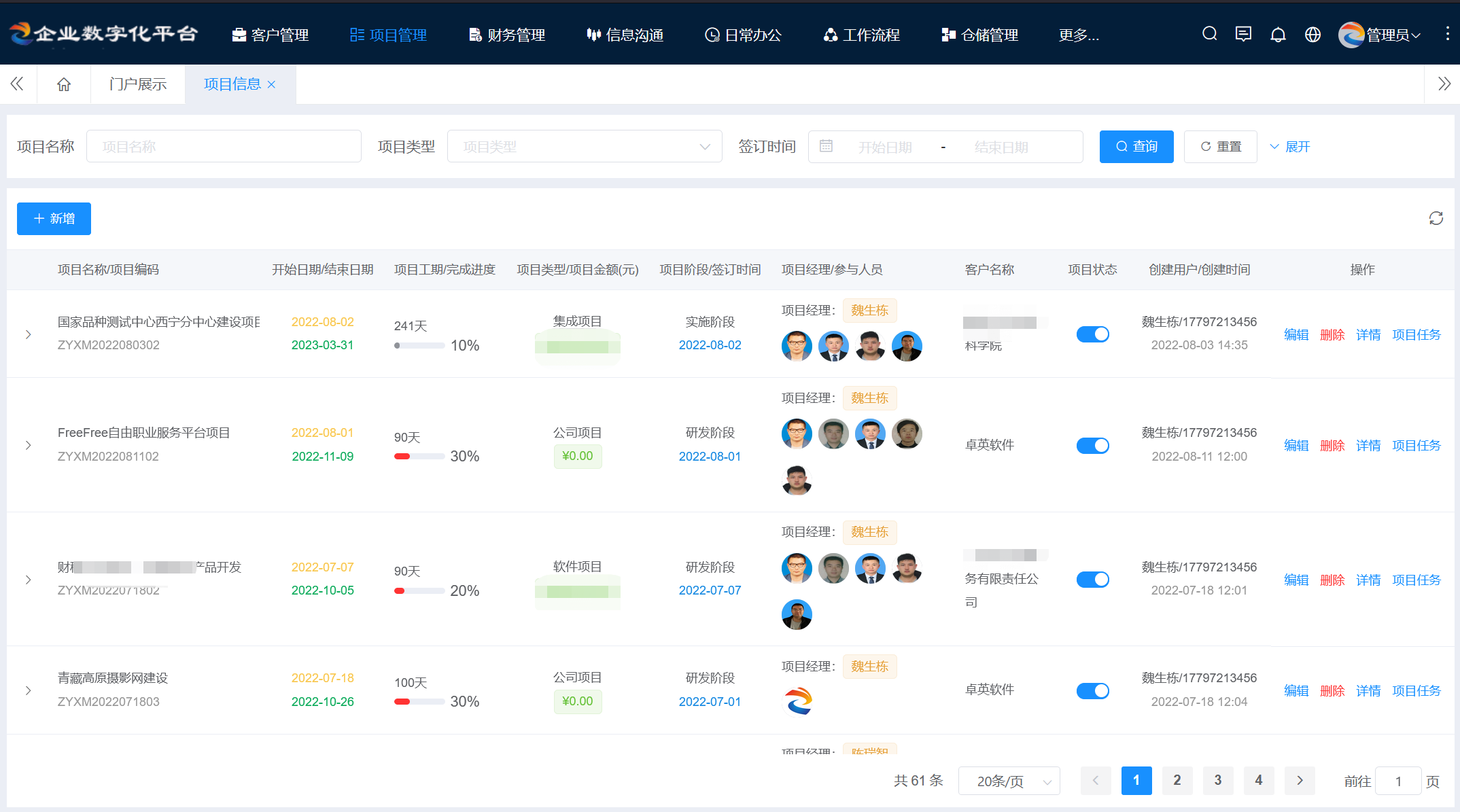Switch to the 门户展示 tab
Image resolution: width=1460 pixels, height=812 pixels.
click(x=138, y=84)
